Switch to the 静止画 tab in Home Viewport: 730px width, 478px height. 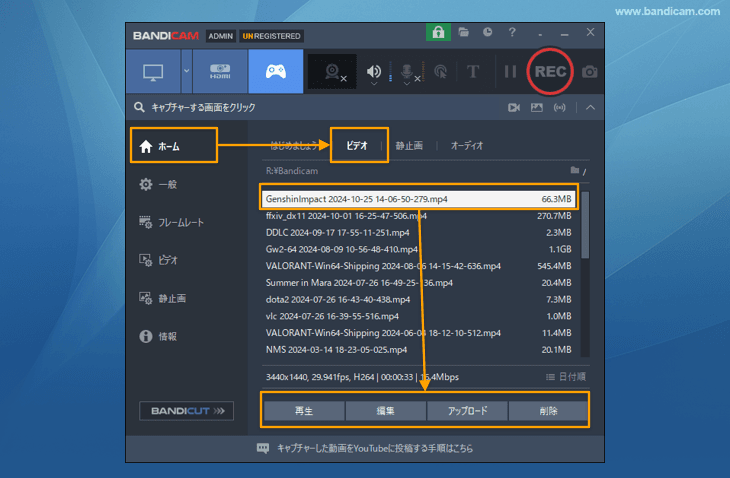409,146
